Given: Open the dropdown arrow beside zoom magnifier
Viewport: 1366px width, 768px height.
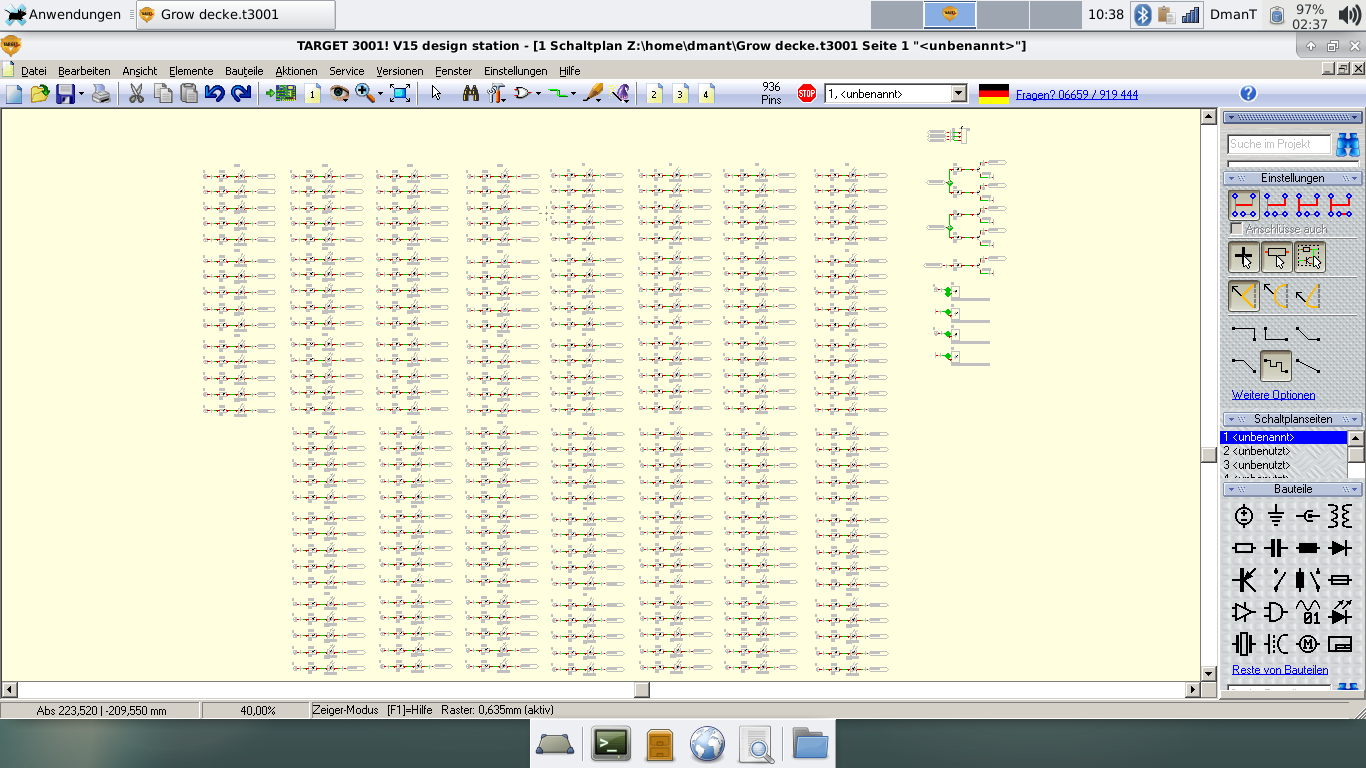Looking at the screenshot, I should 381,94.
